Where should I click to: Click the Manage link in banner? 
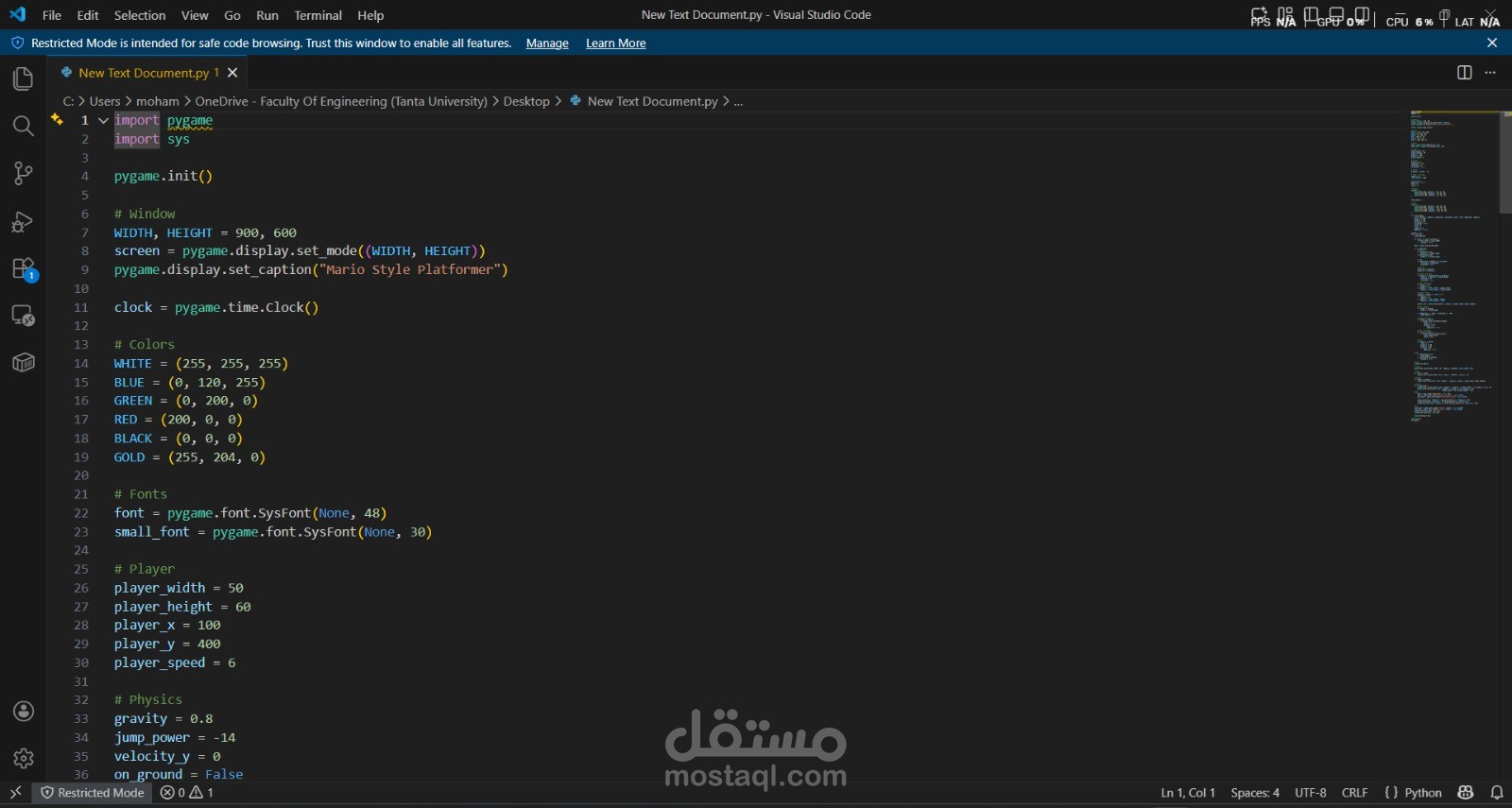point(547,43)
